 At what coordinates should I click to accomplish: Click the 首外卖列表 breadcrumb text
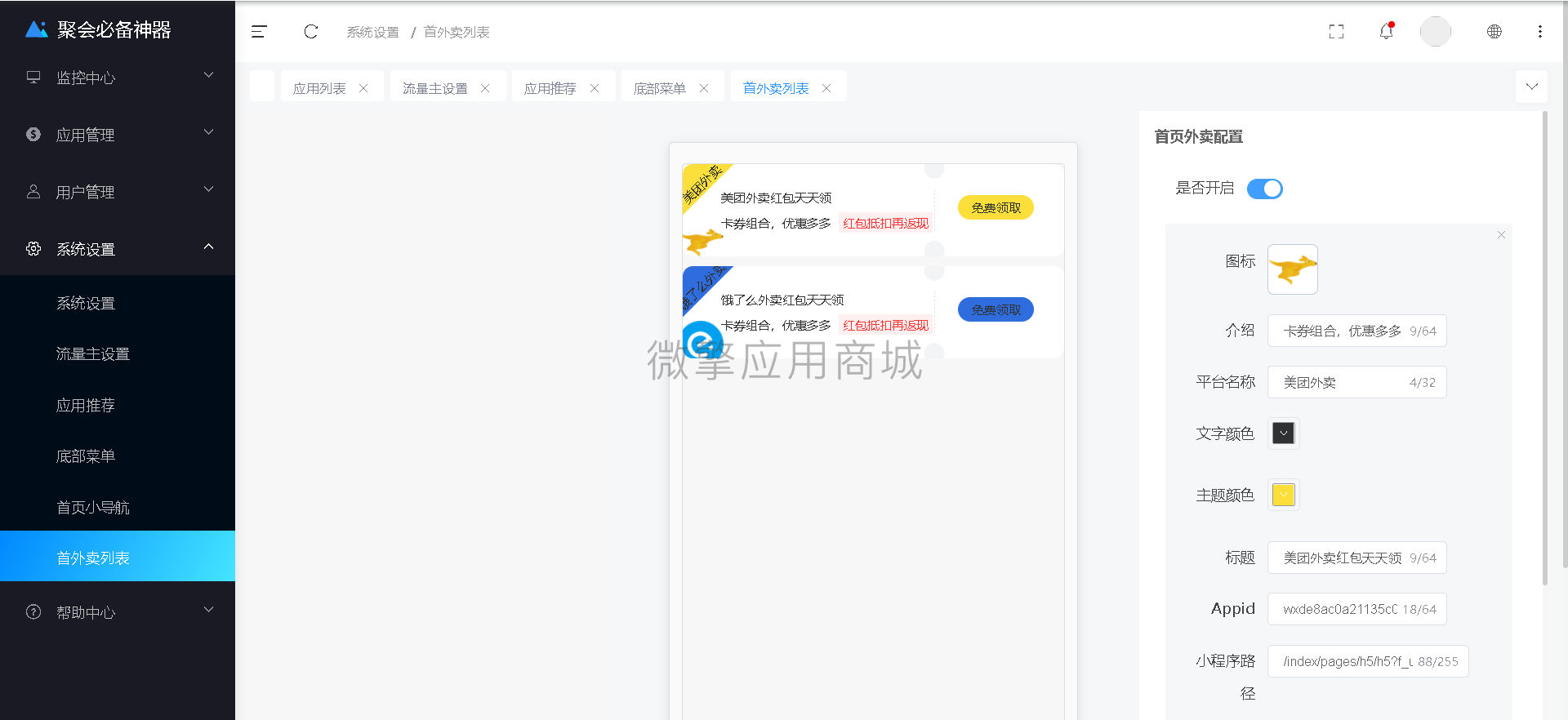point(457,32)
